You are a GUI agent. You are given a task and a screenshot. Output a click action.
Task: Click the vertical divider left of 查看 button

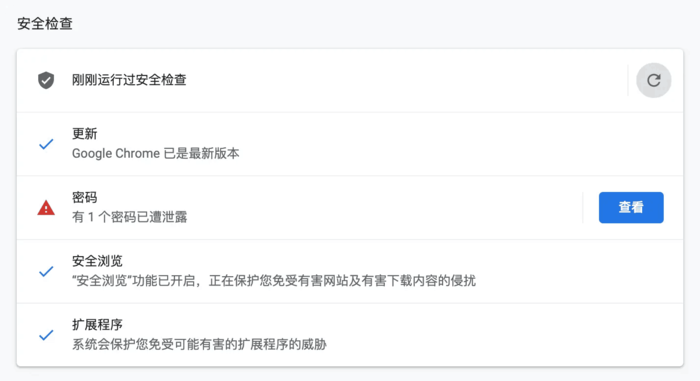(x=583, y=207)
